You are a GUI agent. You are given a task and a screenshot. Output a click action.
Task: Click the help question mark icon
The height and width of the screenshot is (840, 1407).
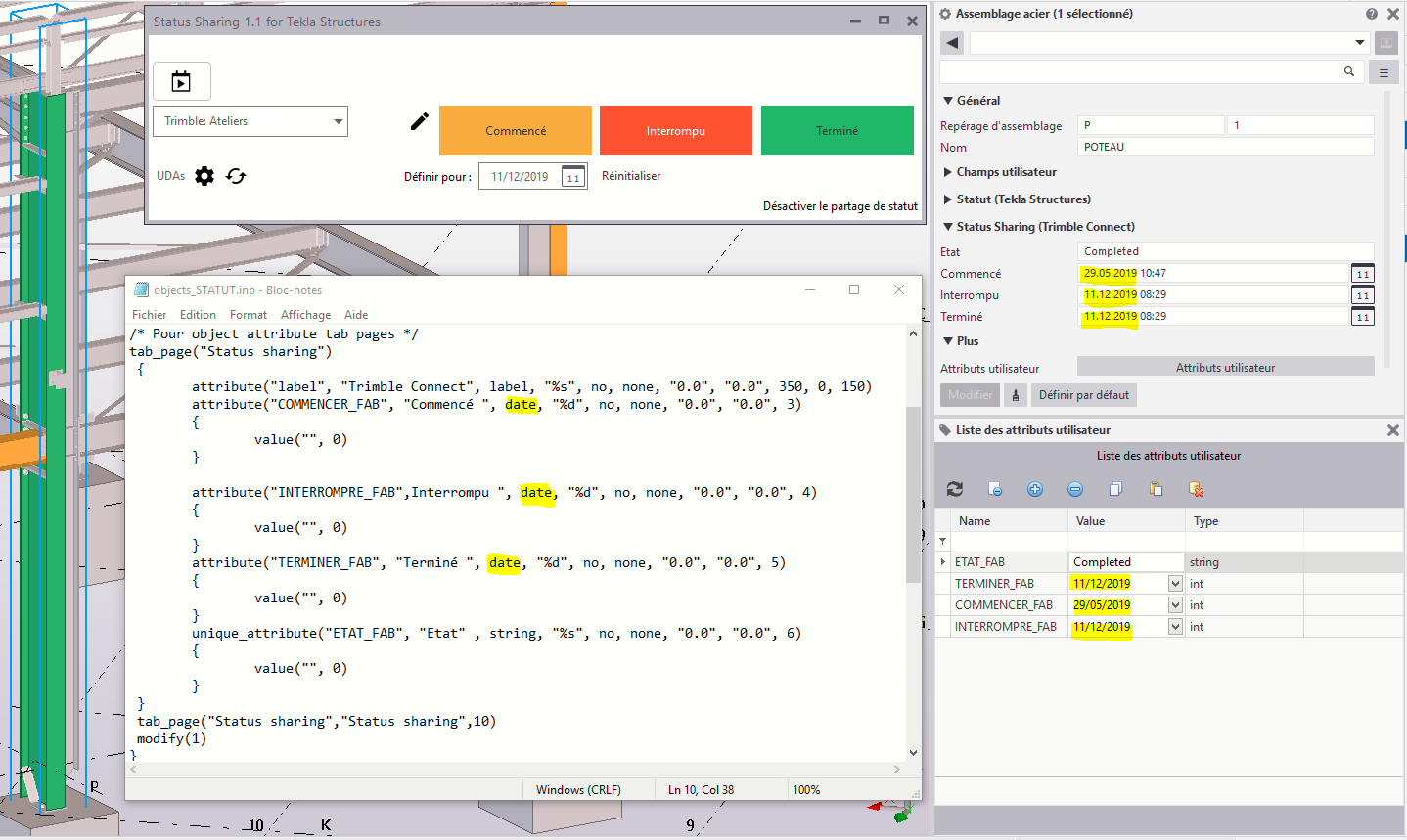[1371, 14]
